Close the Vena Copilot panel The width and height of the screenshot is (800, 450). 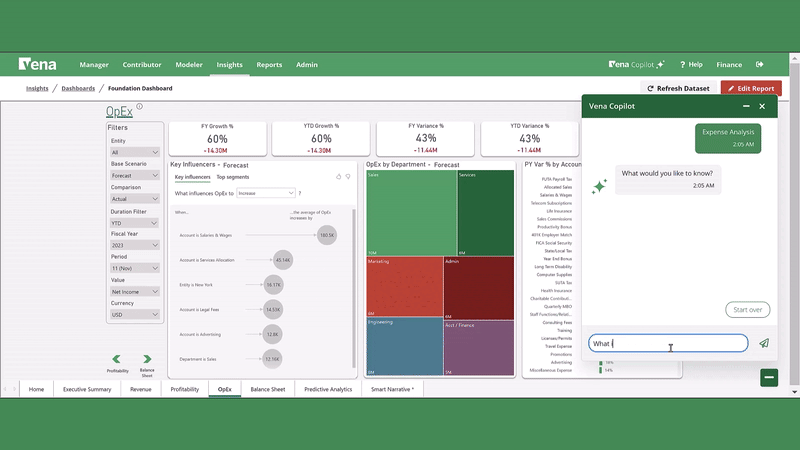coord(762,106)
